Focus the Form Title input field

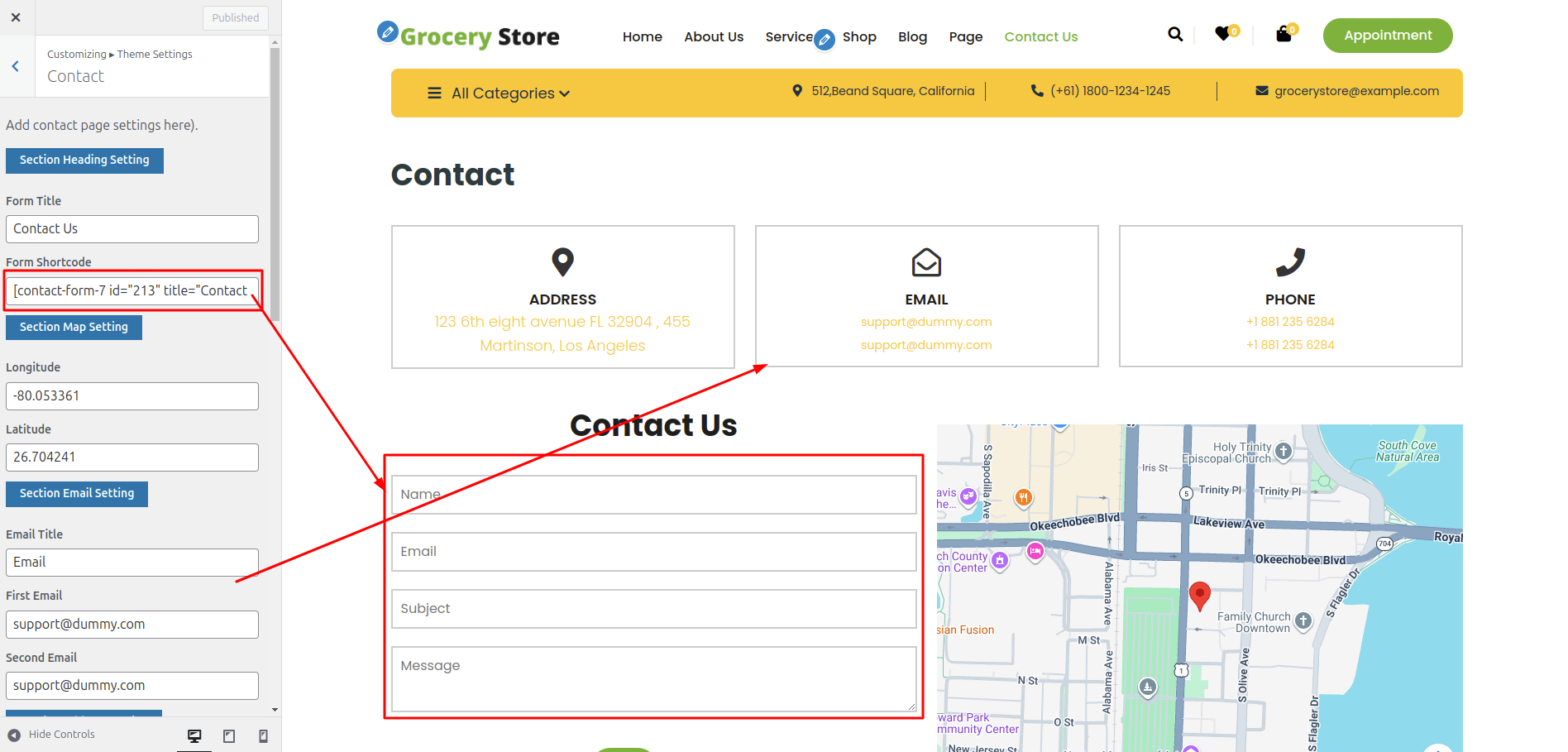(132, 229)
